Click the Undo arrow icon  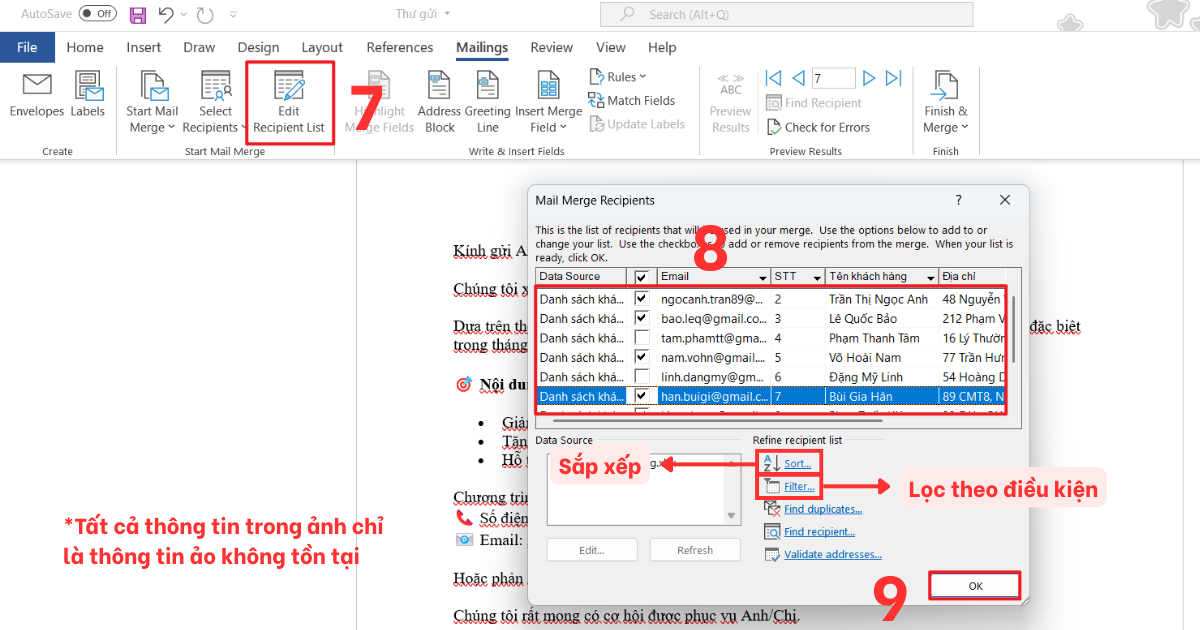point(166,14)
